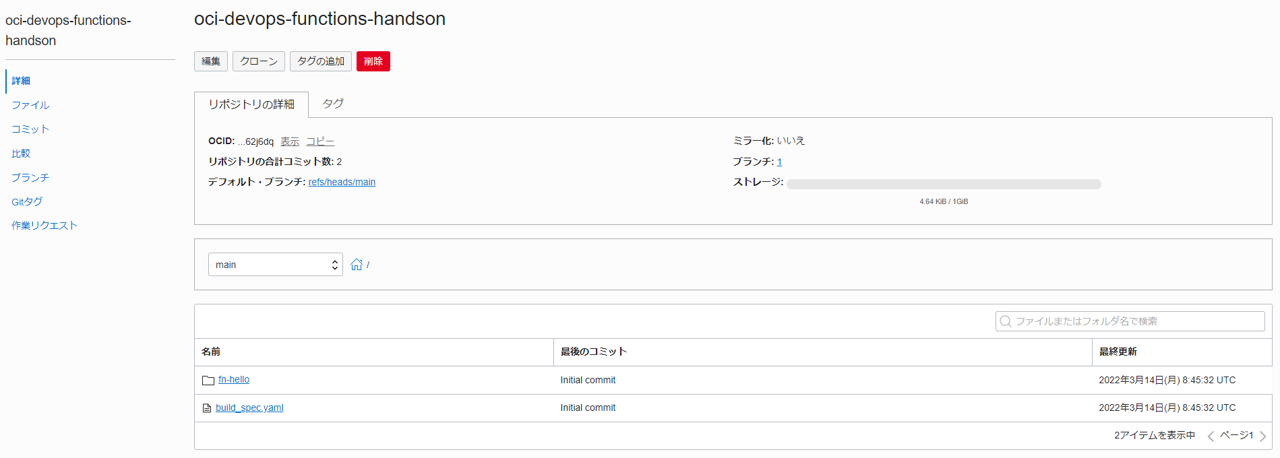
Task: Open the main branch dropdown
Action: coord(275,265)
